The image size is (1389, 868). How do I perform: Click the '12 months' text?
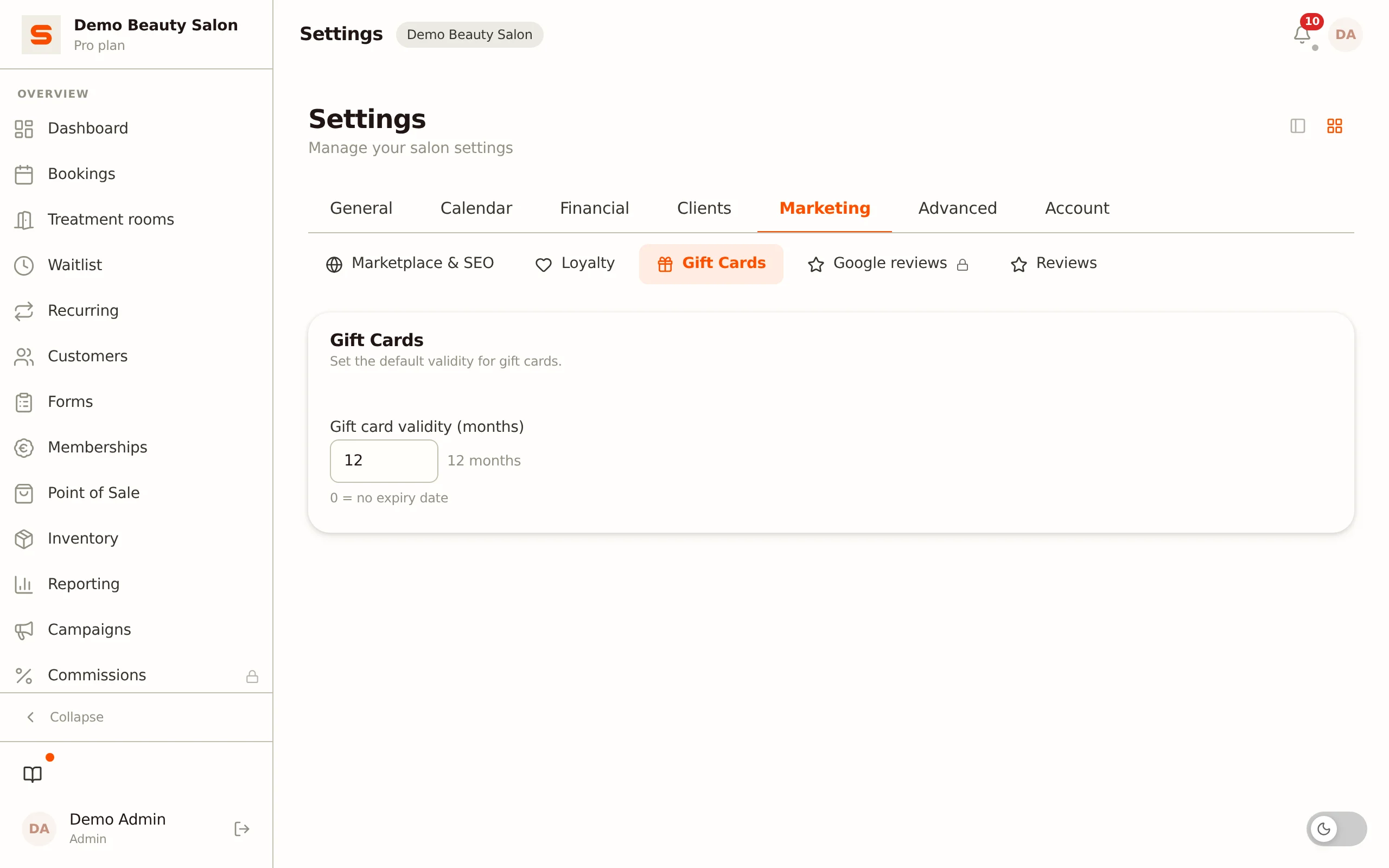pos(484,461)
